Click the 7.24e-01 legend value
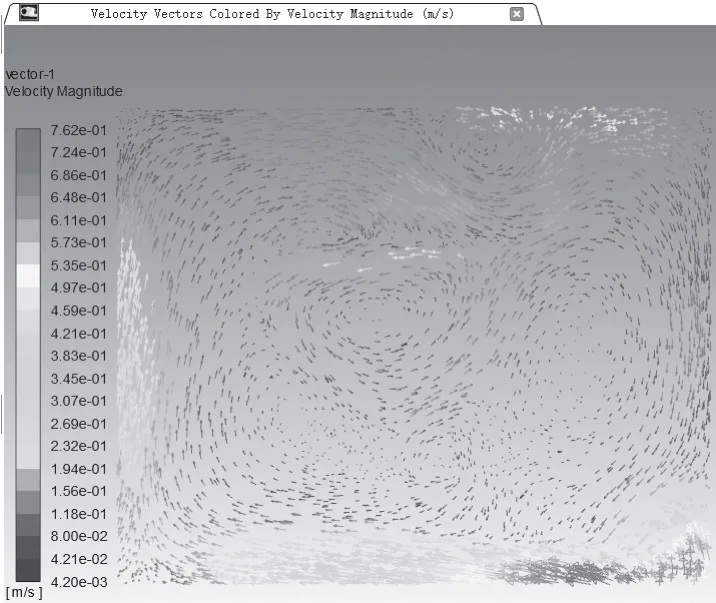This screenshot has height=603, width=716. point(79,152)
